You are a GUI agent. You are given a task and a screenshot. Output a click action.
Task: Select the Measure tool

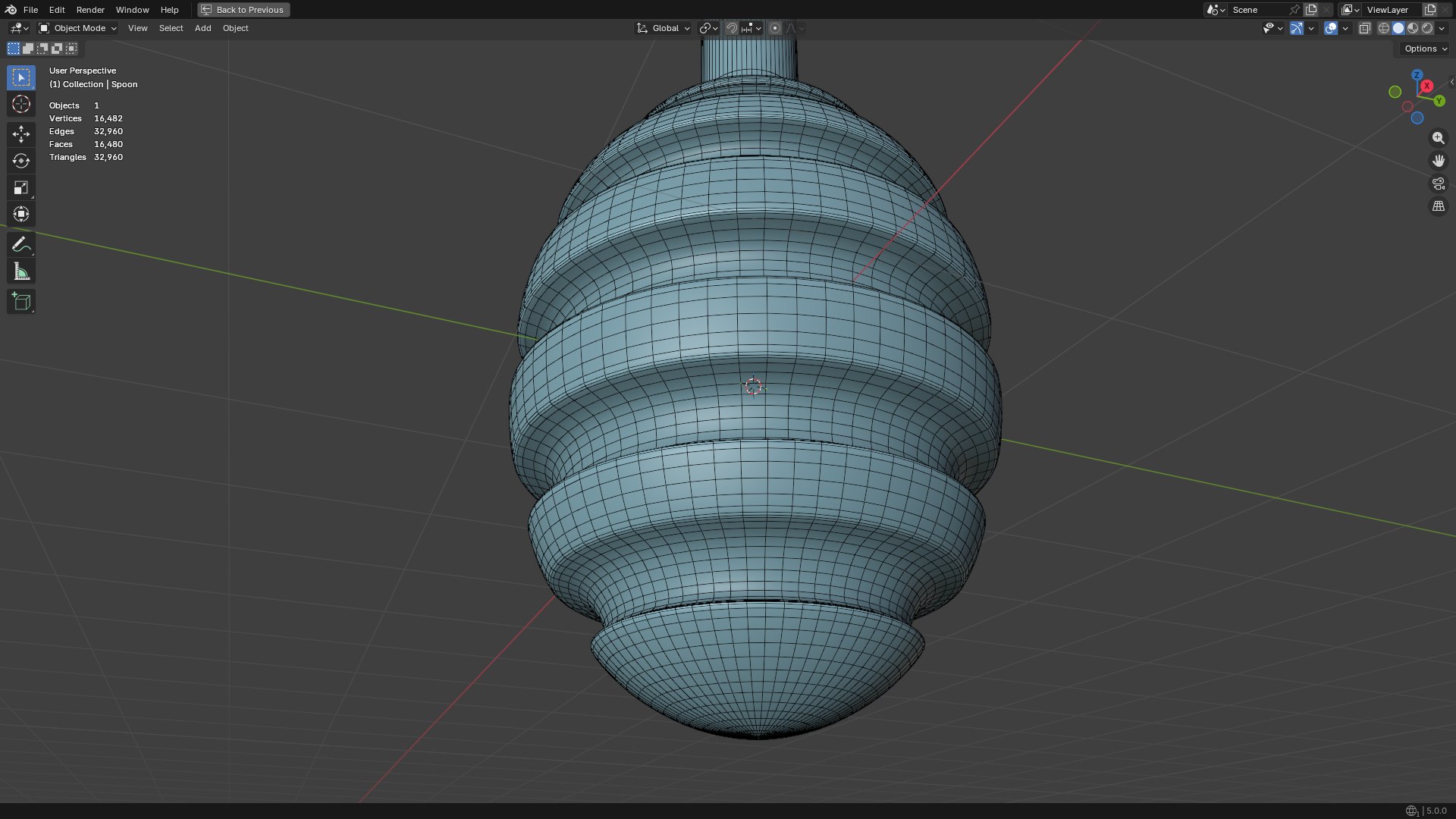[21, 271]
